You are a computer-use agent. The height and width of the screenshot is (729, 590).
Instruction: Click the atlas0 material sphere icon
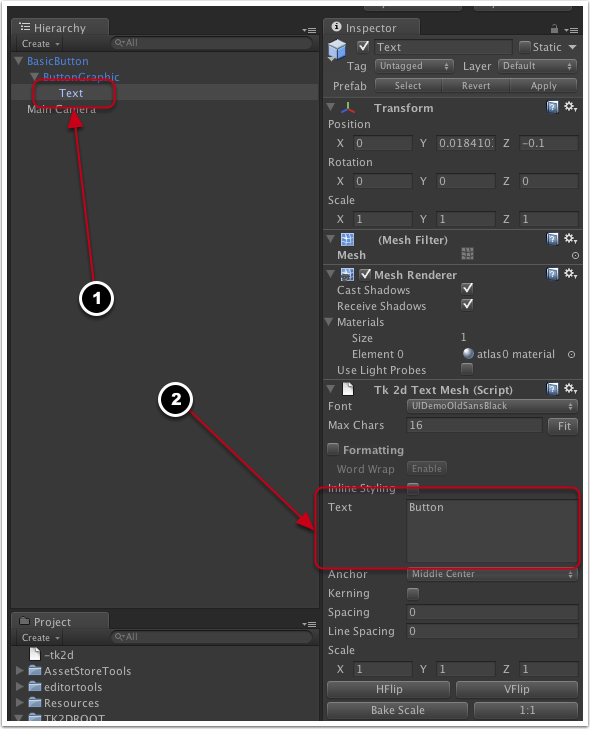468,354
